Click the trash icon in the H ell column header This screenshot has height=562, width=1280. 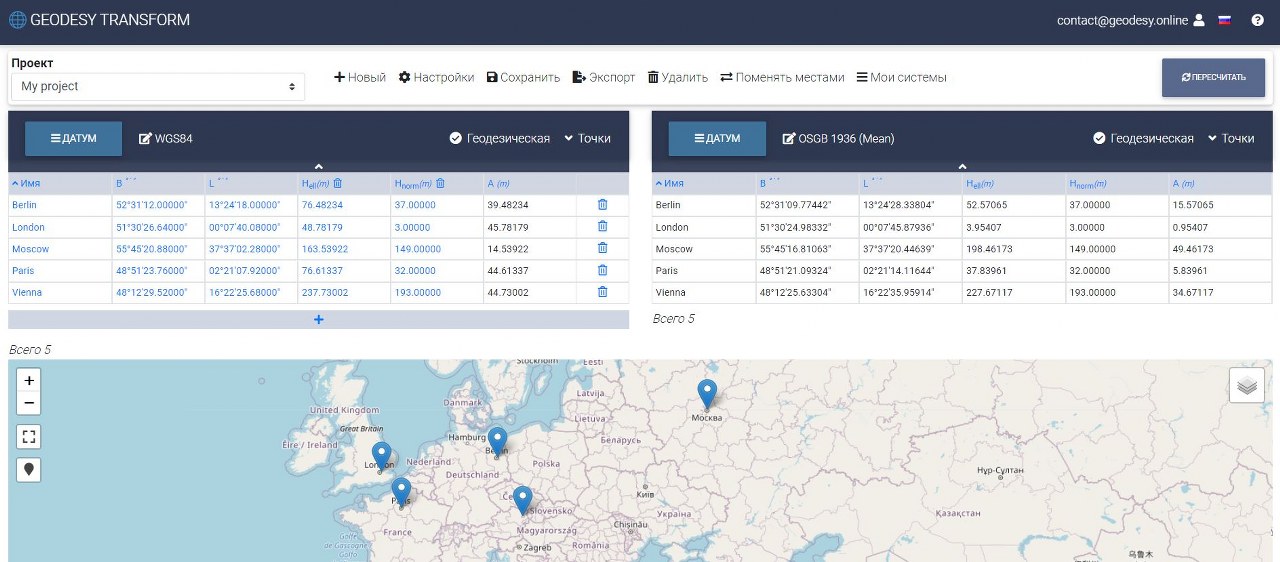[x=338, y=183]
